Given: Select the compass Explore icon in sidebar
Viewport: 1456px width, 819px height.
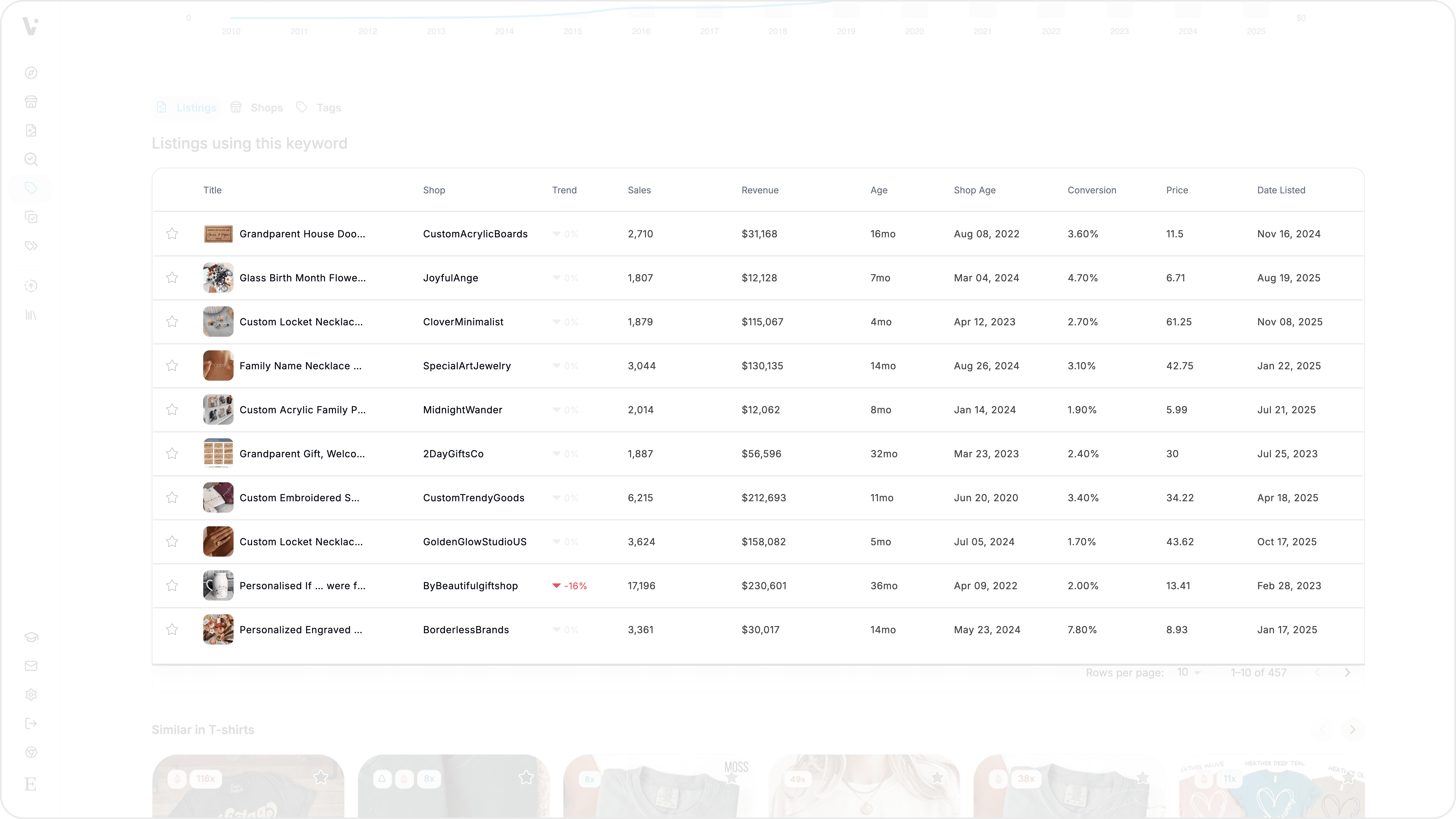Looking at the screenshot, I should tap(31, 72).
